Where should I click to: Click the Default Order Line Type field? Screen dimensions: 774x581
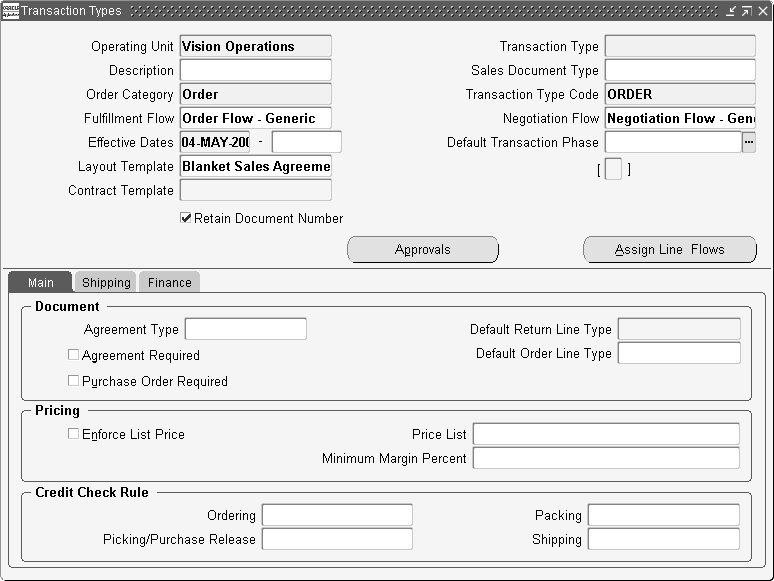[679, 353]
